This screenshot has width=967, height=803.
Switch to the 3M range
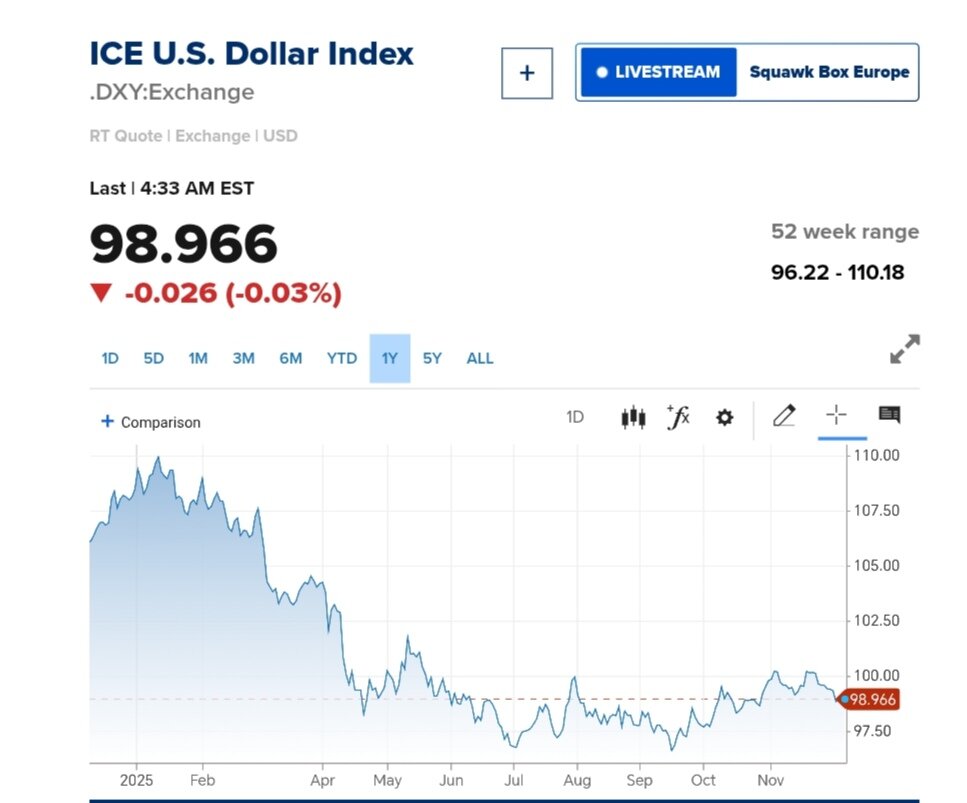243,358
